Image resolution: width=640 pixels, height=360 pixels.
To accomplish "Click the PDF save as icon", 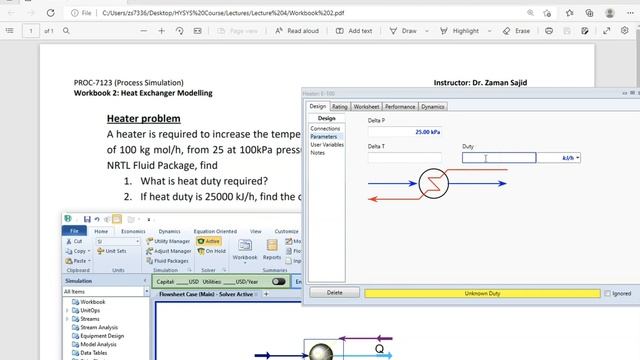I will [x=584, y=31].
